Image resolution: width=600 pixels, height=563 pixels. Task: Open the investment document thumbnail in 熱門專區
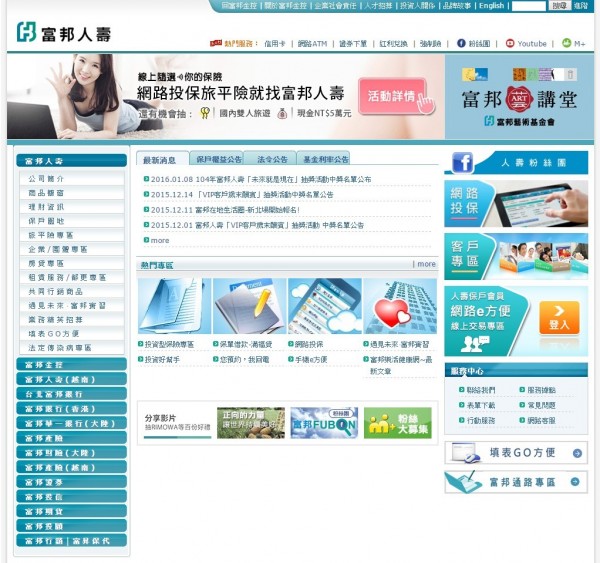(174, 306)
